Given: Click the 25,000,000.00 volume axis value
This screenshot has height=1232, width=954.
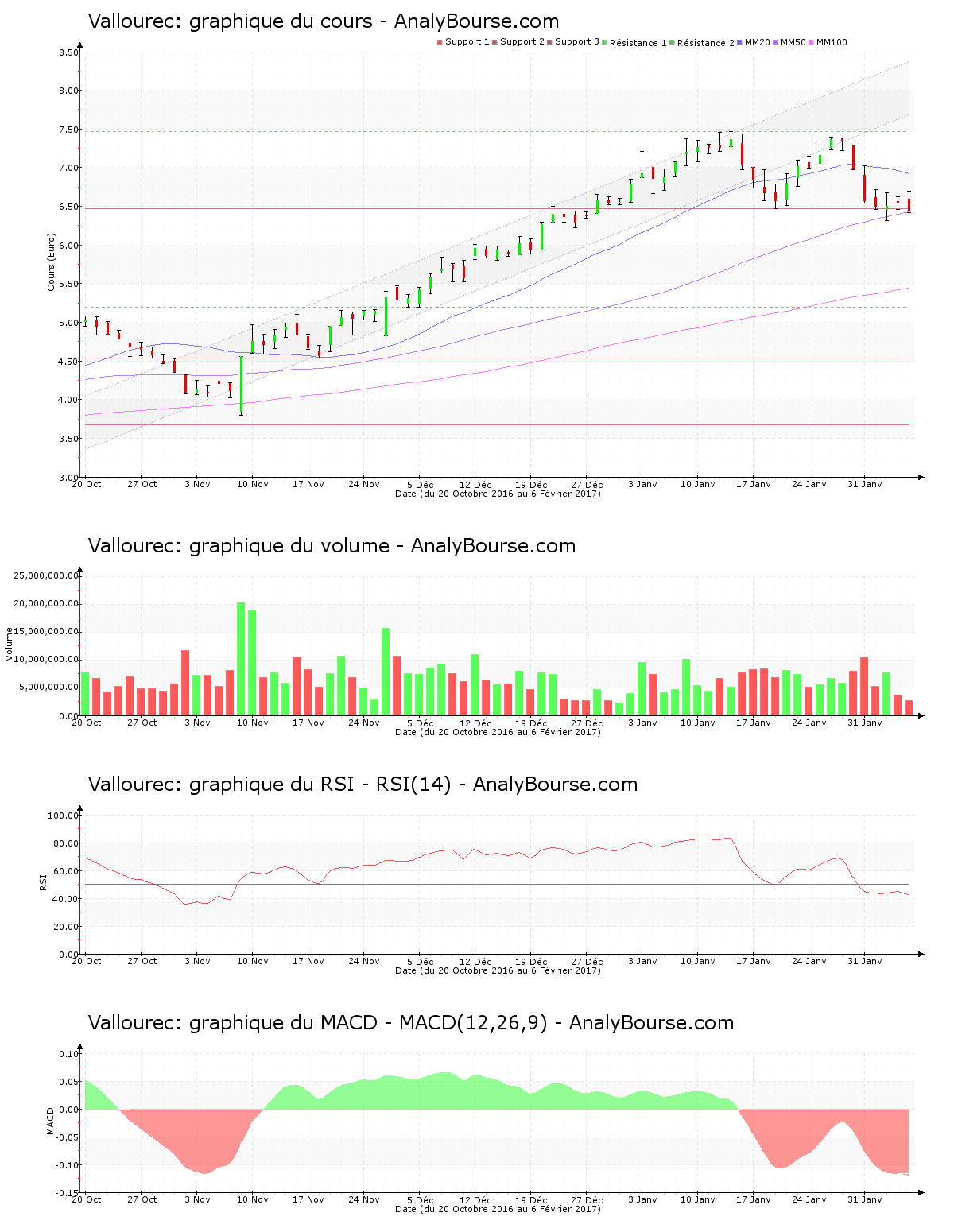Looking at the screenshot, I should 47,575.
